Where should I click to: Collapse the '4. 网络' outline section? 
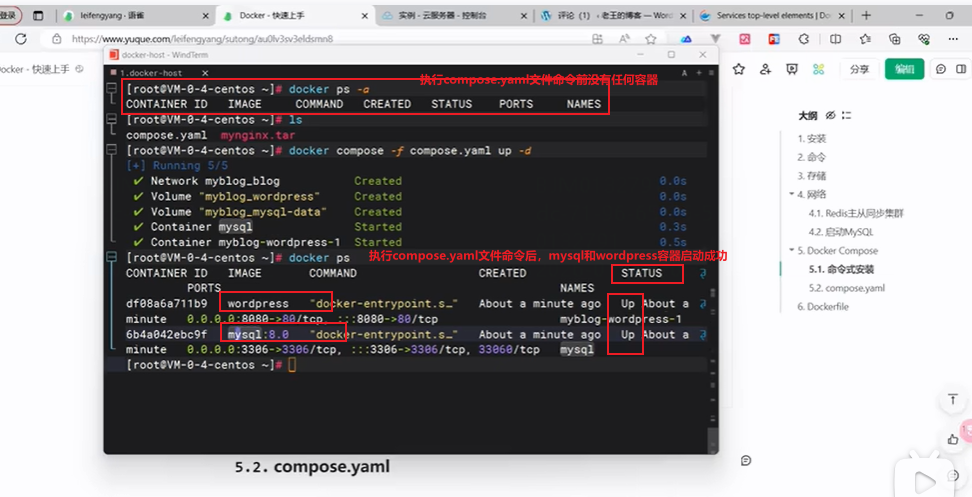point(792,194)
